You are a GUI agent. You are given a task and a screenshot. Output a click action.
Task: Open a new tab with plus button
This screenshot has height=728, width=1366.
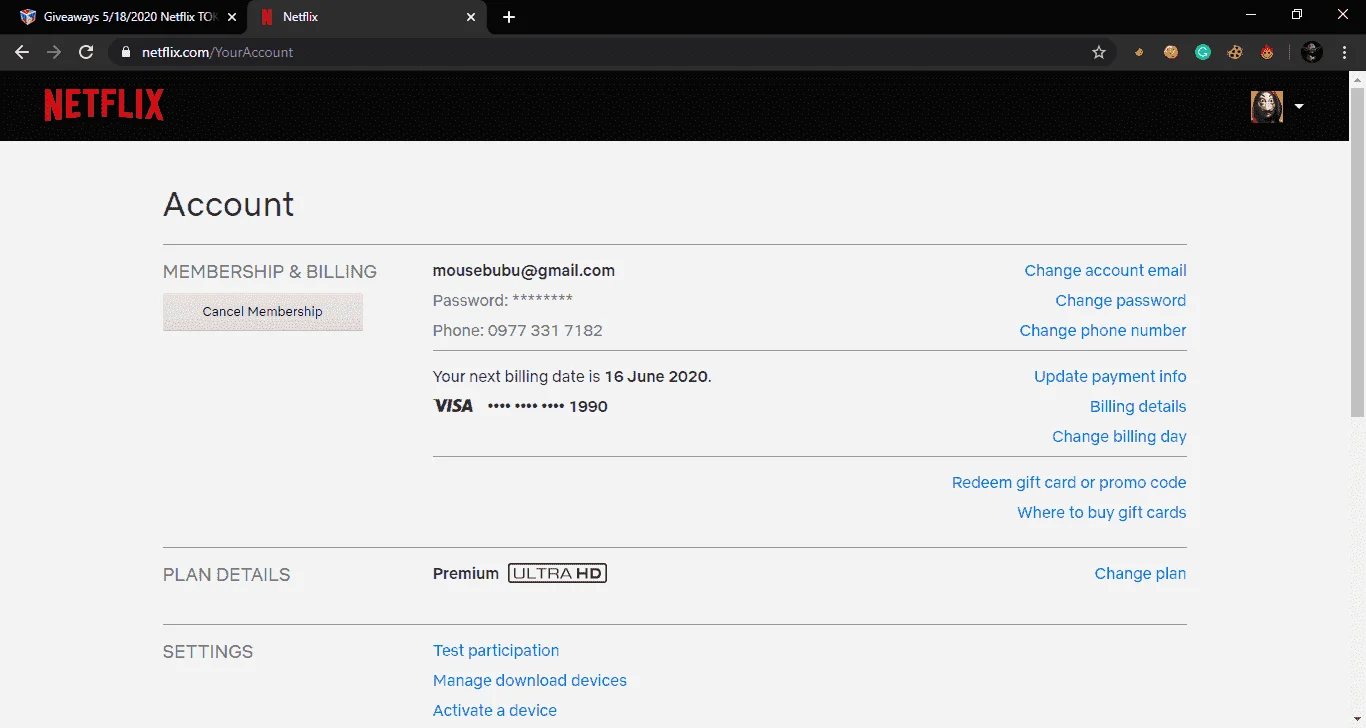coord(509,17)
